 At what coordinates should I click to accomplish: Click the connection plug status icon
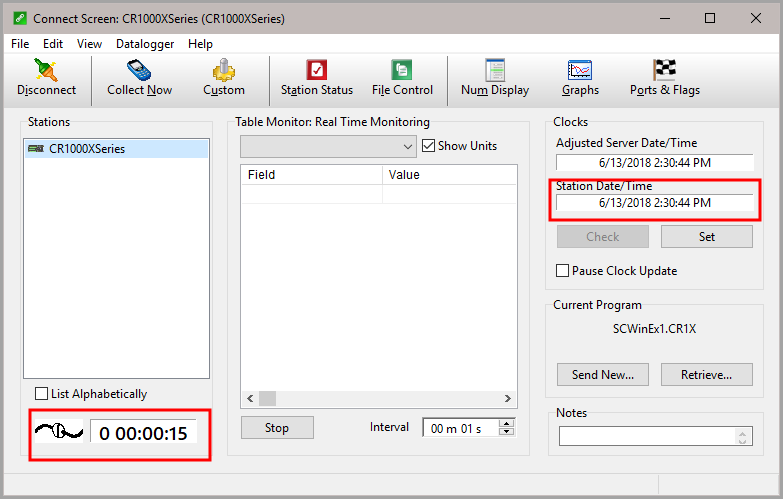(x=58, y=431)
